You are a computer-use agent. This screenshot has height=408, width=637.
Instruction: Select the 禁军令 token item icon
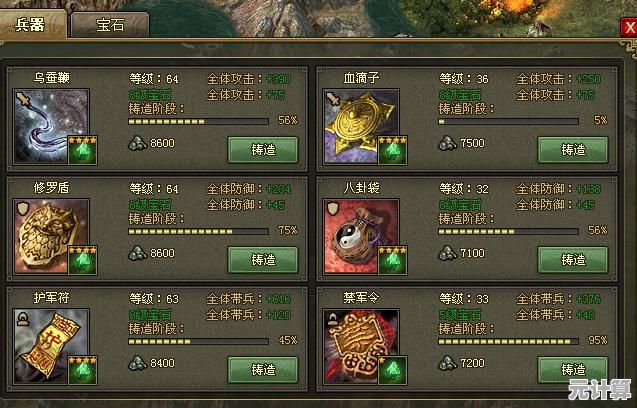361,346
